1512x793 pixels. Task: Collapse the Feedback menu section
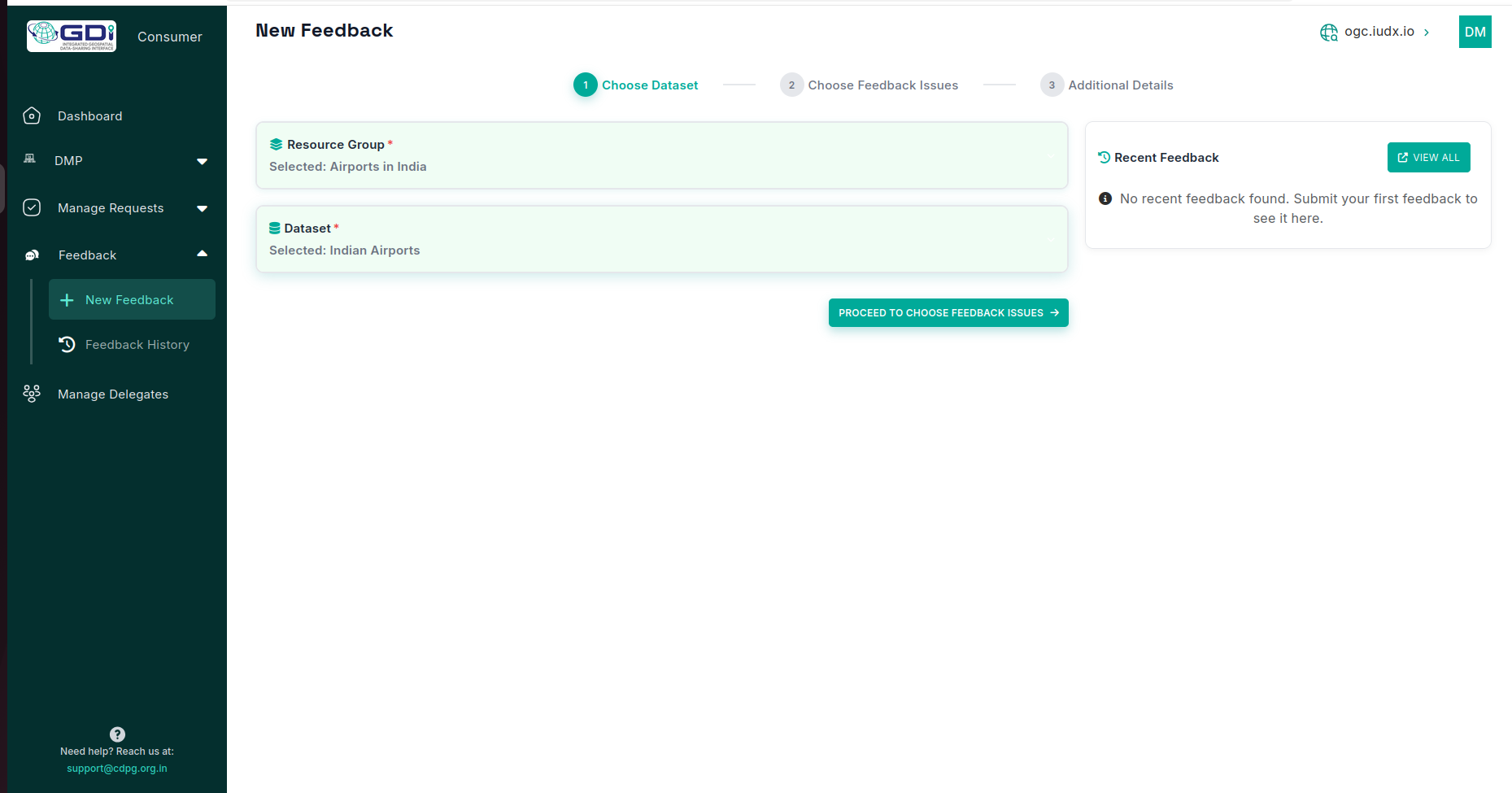pos(202,255)
